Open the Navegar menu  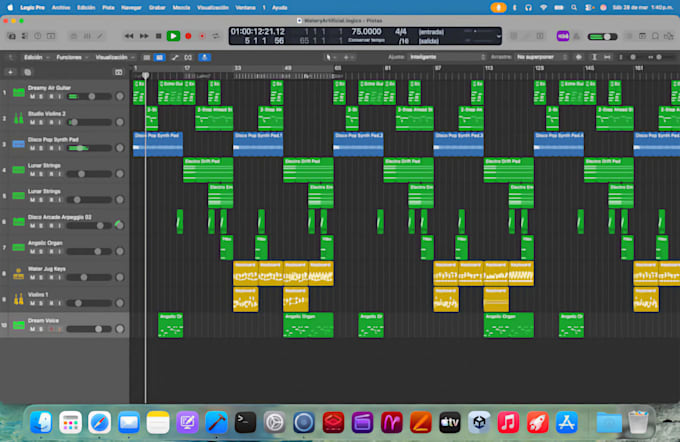(x=131, y=7)
